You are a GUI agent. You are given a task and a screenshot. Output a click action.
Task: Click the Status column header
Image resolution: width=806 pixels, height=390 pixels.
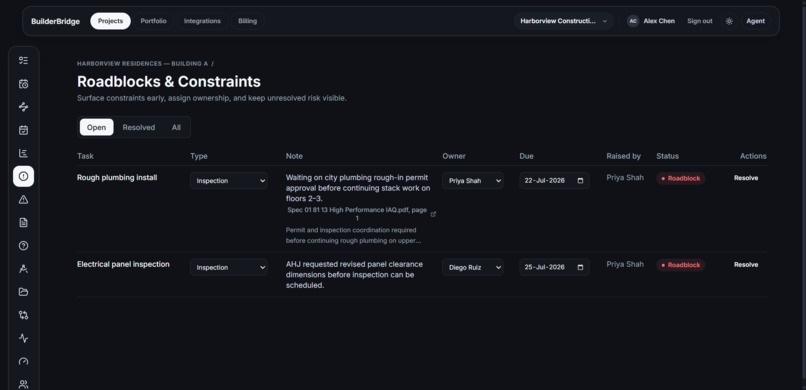point(668,156)
